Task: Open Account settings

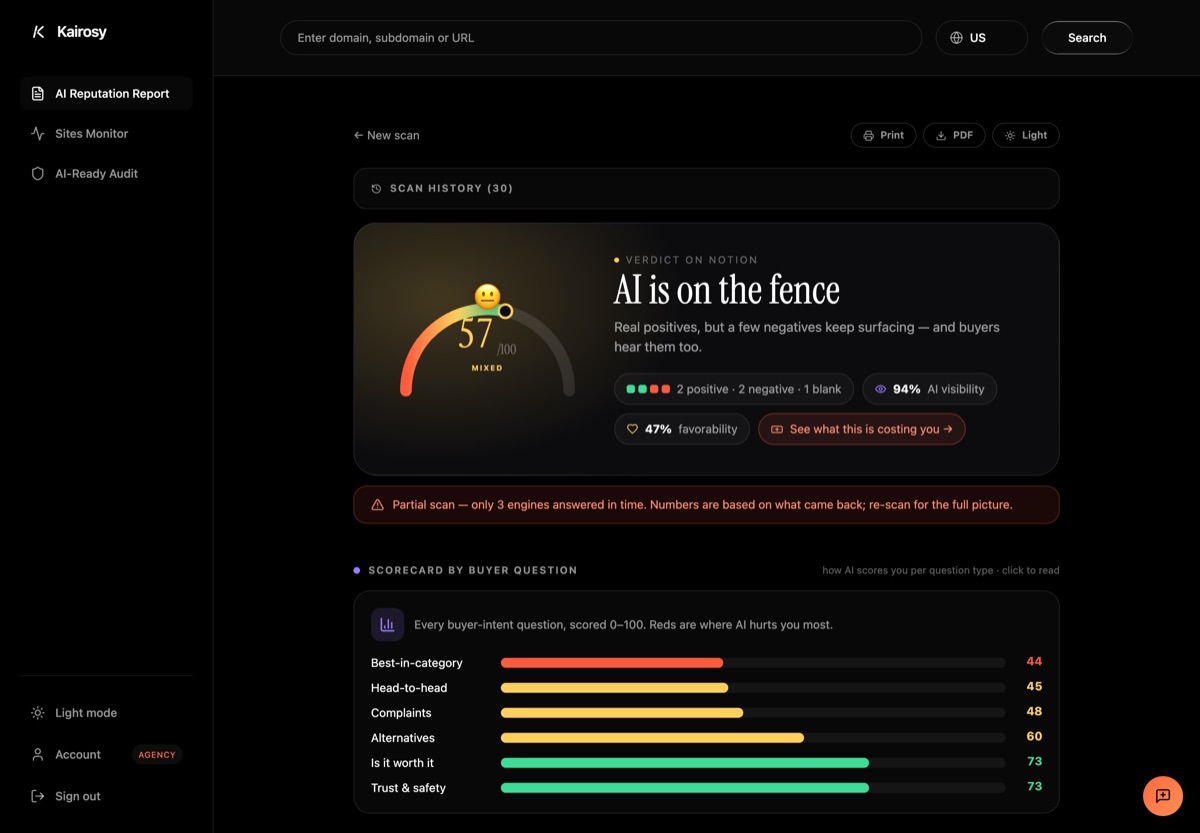Action: click(x=106, y=755)
